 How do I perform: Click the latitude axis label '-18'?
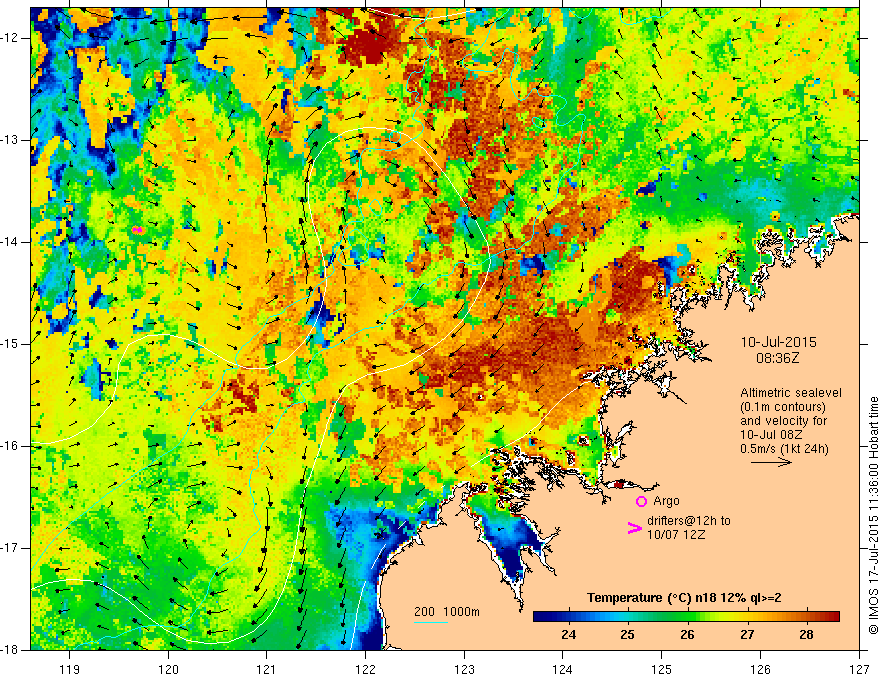[11, 649]
